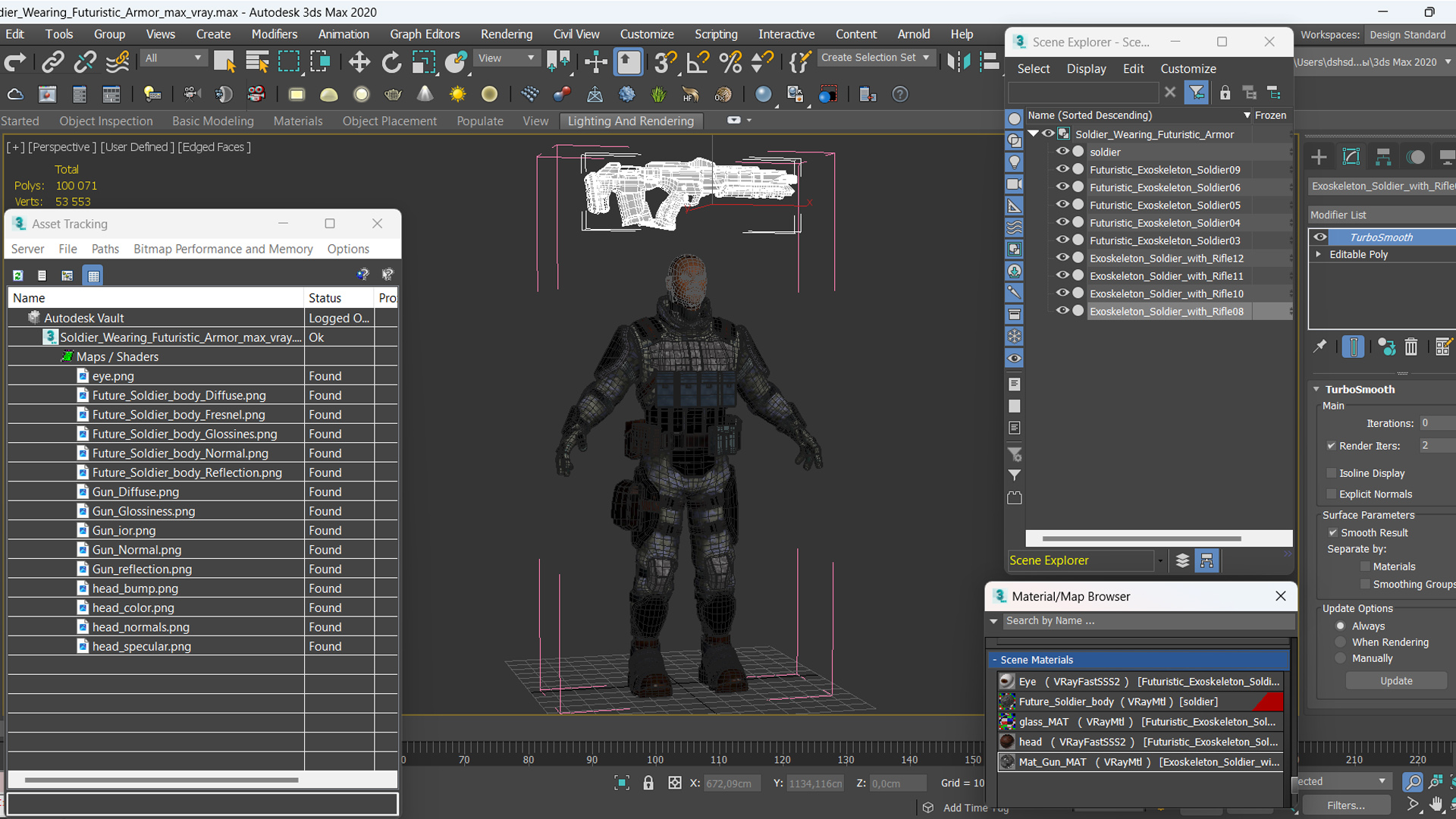
Task: Activate the Select and Link tool
Action: click(52, 61)
